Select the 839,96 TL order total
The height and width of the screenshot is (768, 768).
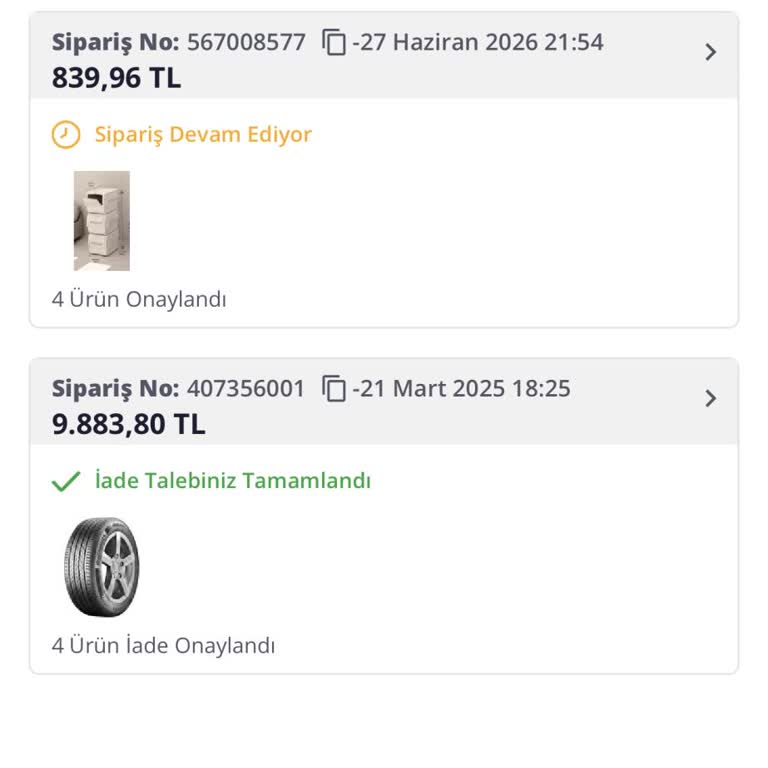[x=117, y=78]
